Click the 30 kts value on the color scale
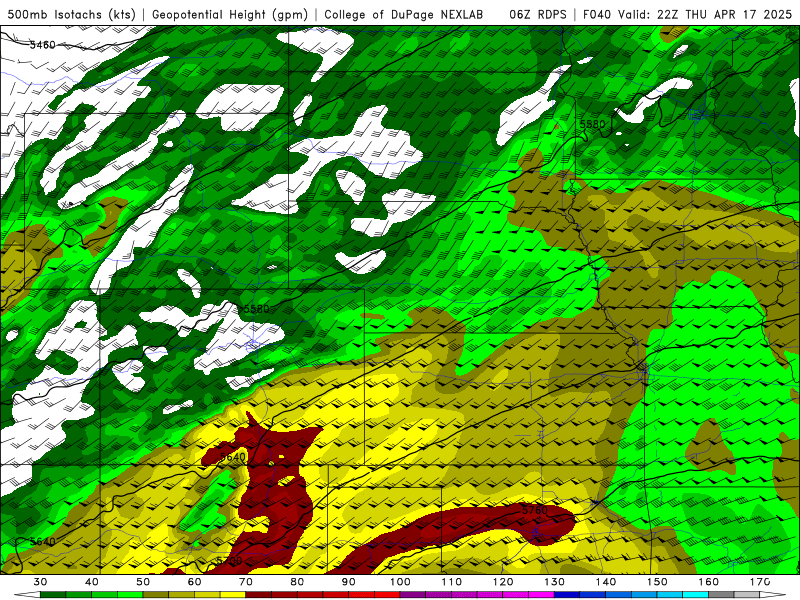Screen dimensions: 800x600 click(40, 582)
